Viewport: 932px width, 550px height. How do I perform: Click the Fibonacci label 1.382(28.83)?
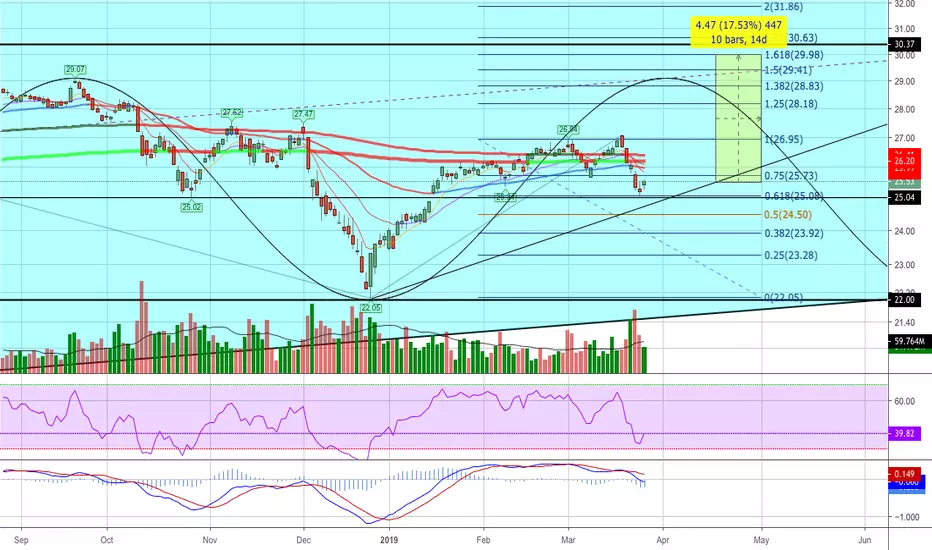tap(794, 86)
